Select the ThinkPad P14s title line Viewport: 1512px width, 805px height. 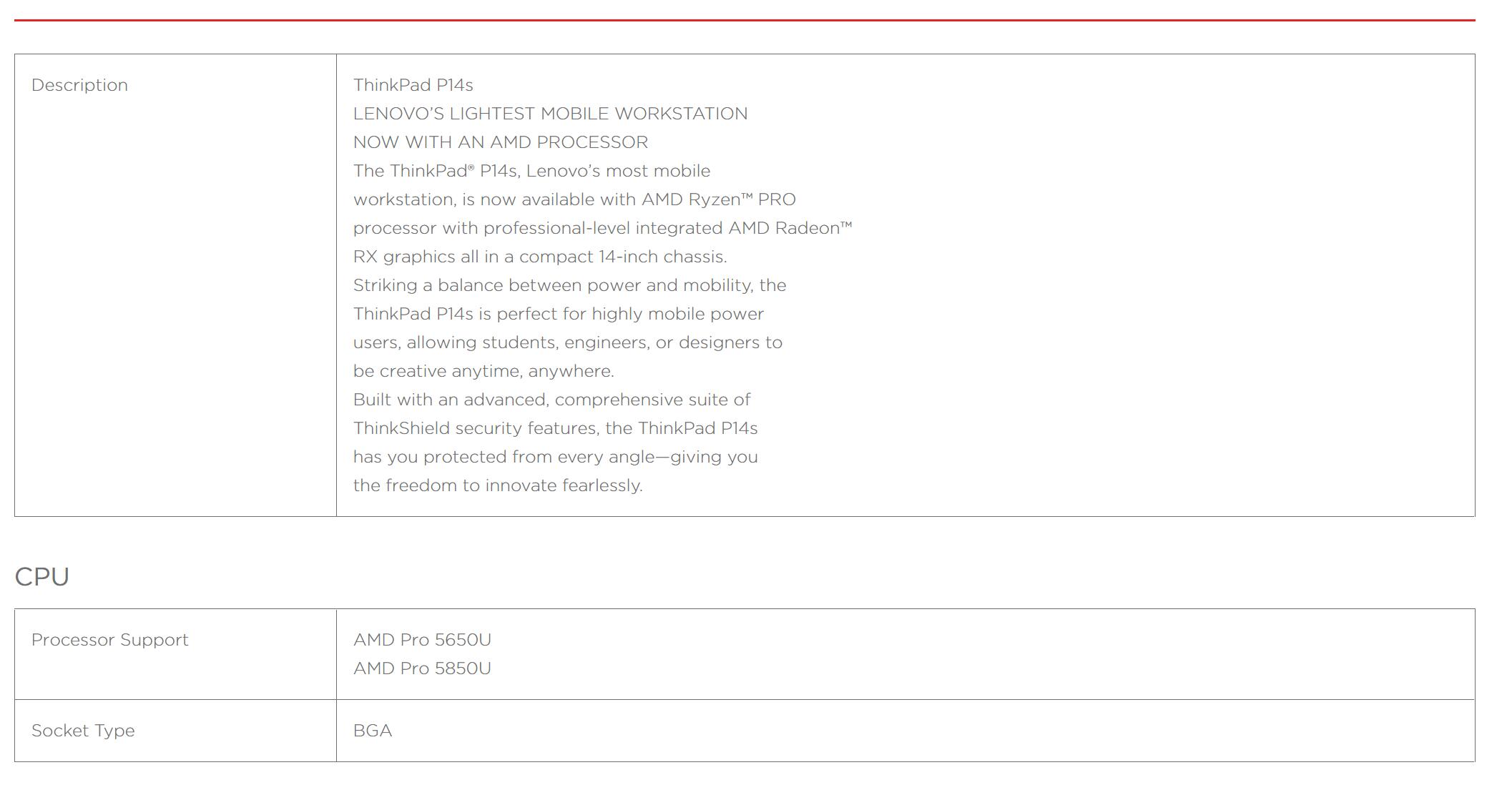(413, 85)
